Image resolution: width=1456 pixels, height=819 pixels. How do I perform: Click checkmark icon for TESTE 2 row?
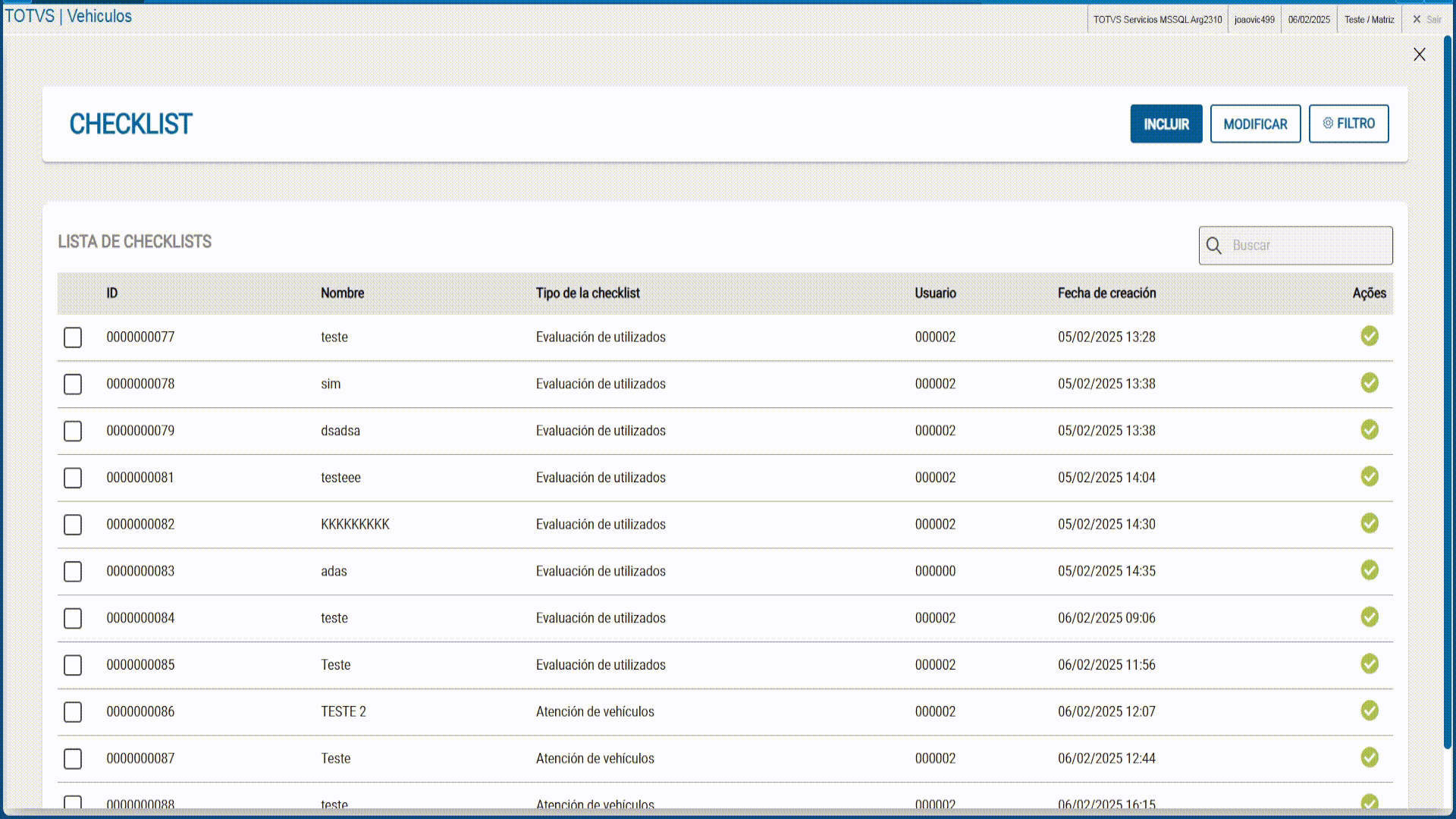pyautogui.click(x=1369, y=711)
